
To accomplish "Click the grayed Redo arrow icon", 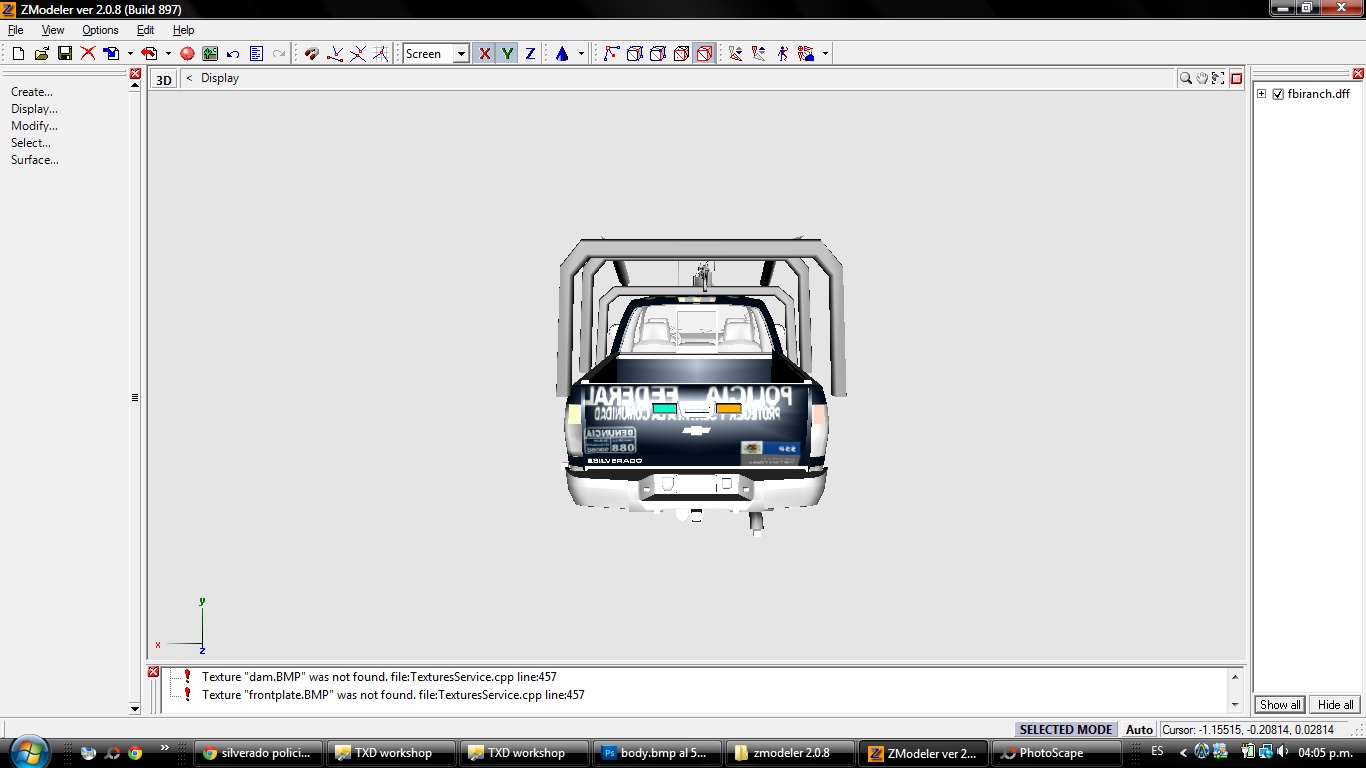I will coord(279,54).
